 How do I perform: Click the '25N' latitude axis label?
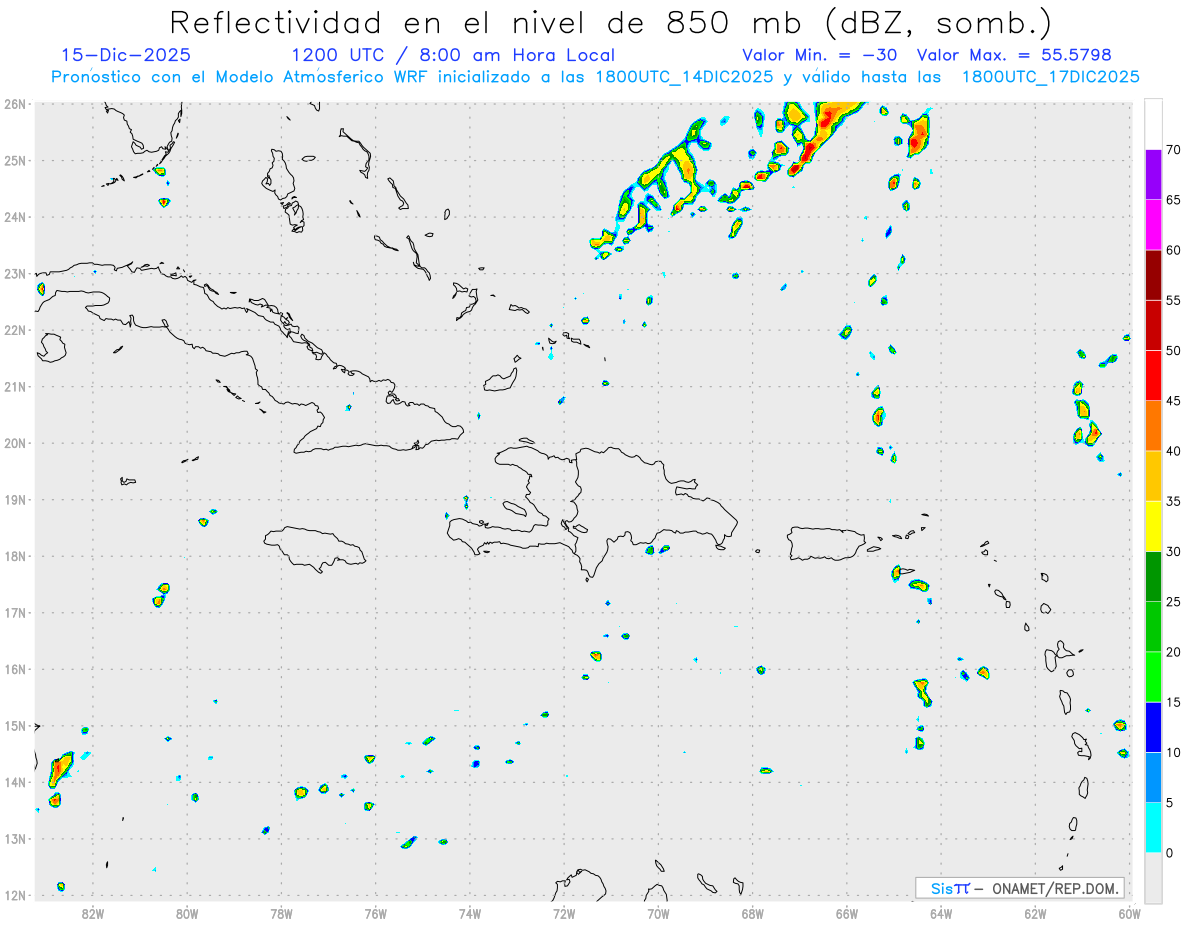point(15,160)
